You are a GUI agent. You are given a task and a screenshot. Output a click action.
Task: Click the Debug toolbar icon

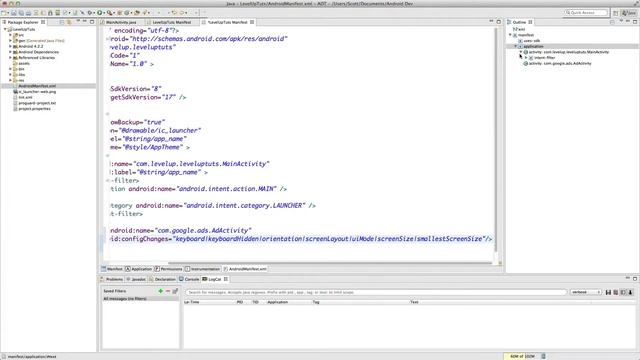89,13
